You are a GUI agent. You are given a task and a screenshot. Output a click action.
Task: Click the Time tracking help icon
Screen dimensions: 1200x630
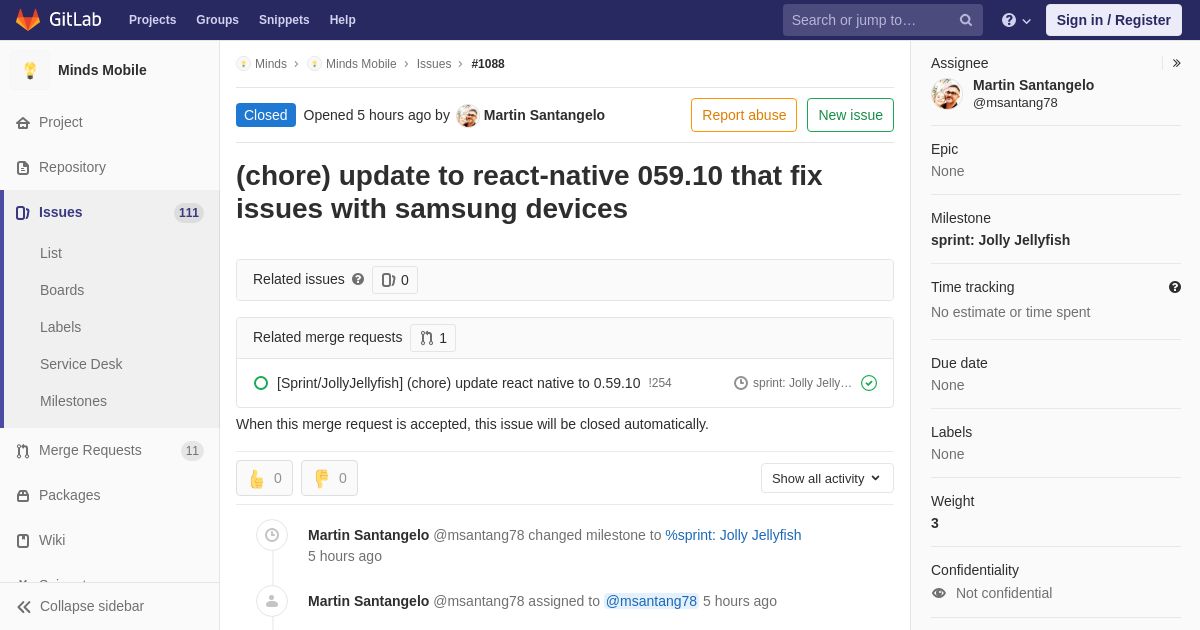point(1175,287)
